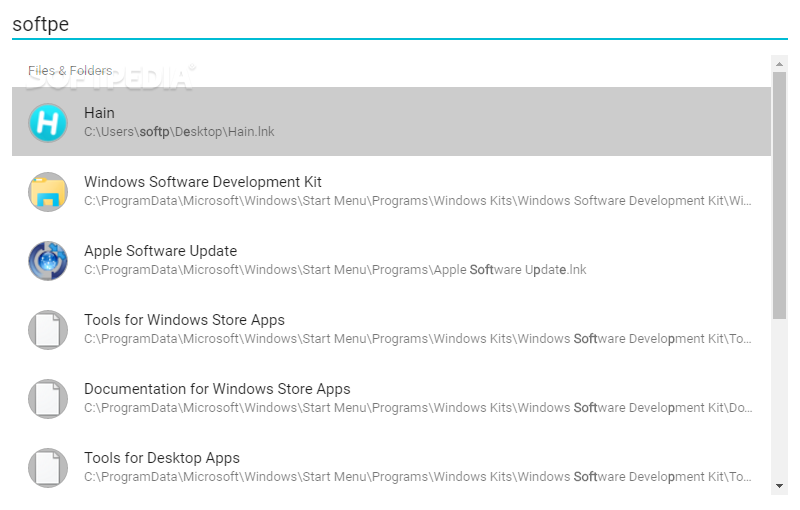The height and width of the screenshot is (510, 800).
Task: Click the path under Windows Software Development Kit
Action: click(417, 200)
